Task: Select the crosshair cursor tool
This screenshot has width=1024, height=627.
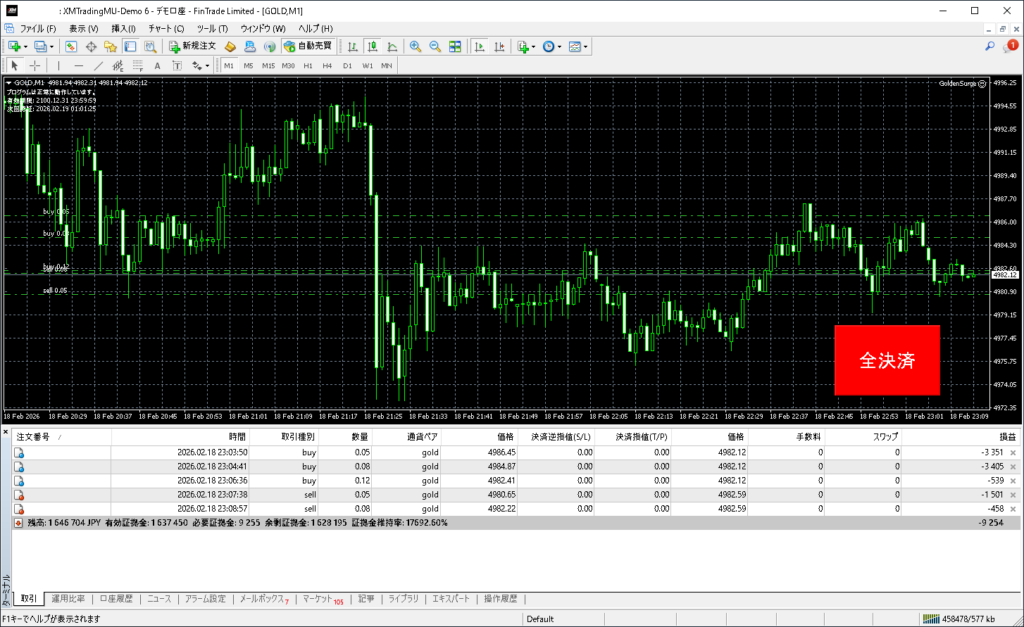Action: click(34, 66)
